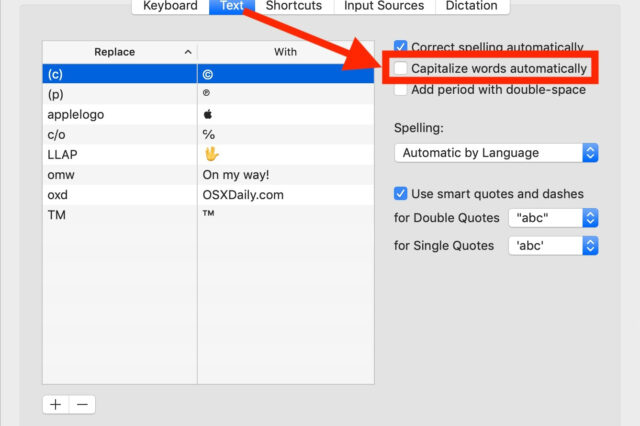This screenshot has width=640, height=426.
Task: Switch to the Keyboard tab
Action: click(170, 7)
